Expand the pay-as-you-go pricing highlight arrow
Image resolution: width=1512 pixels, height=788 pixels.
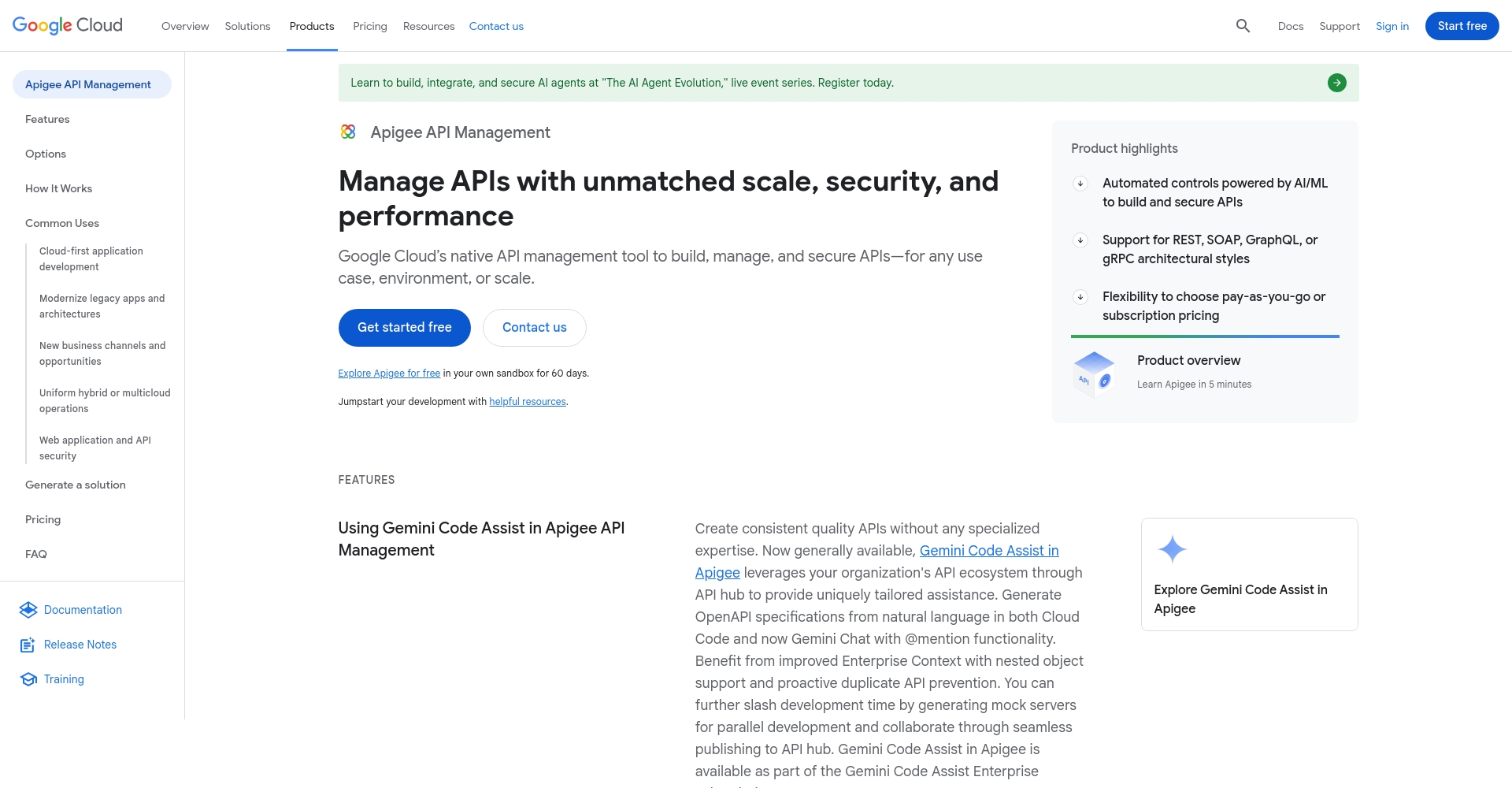pyautogui.click(x=1080, y=297)
